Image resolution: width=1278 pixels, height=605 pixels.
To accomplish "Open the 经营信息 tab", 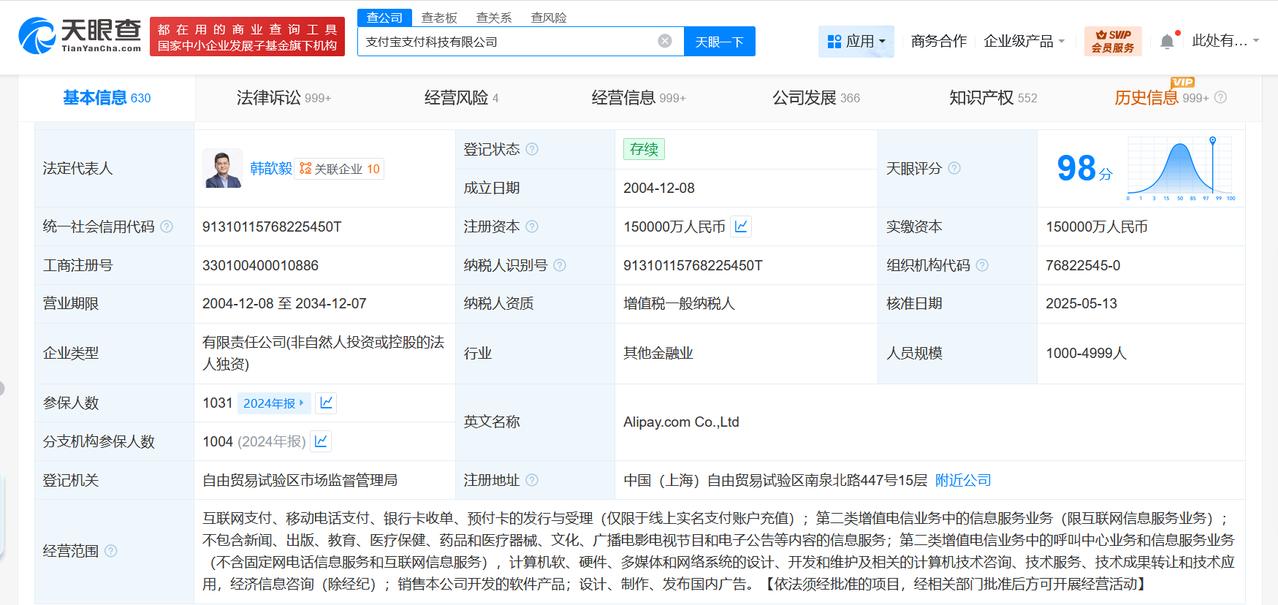I will click(x=639, y=98).
